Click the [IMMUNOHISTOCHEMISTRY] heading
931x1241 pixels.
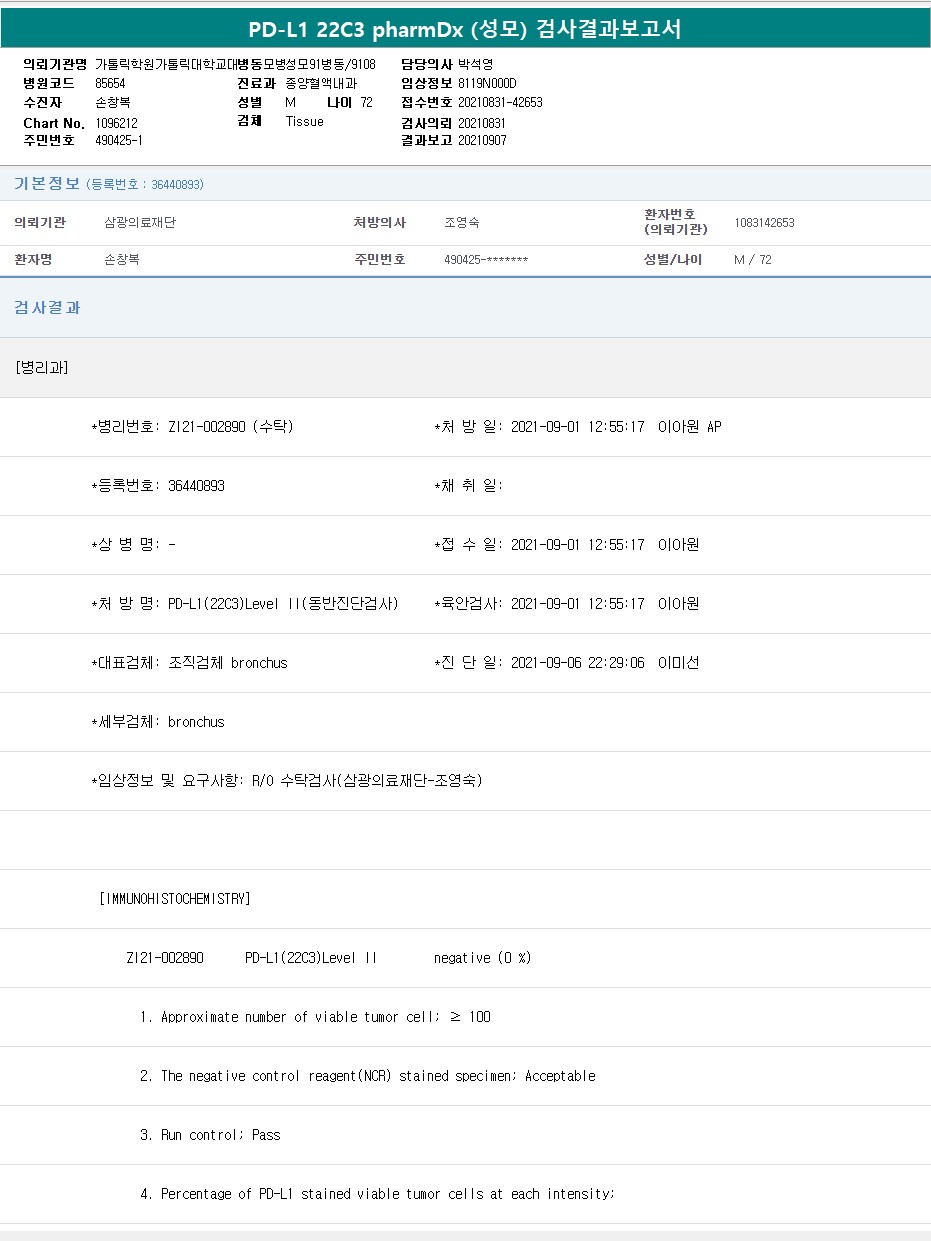[175, 899]
